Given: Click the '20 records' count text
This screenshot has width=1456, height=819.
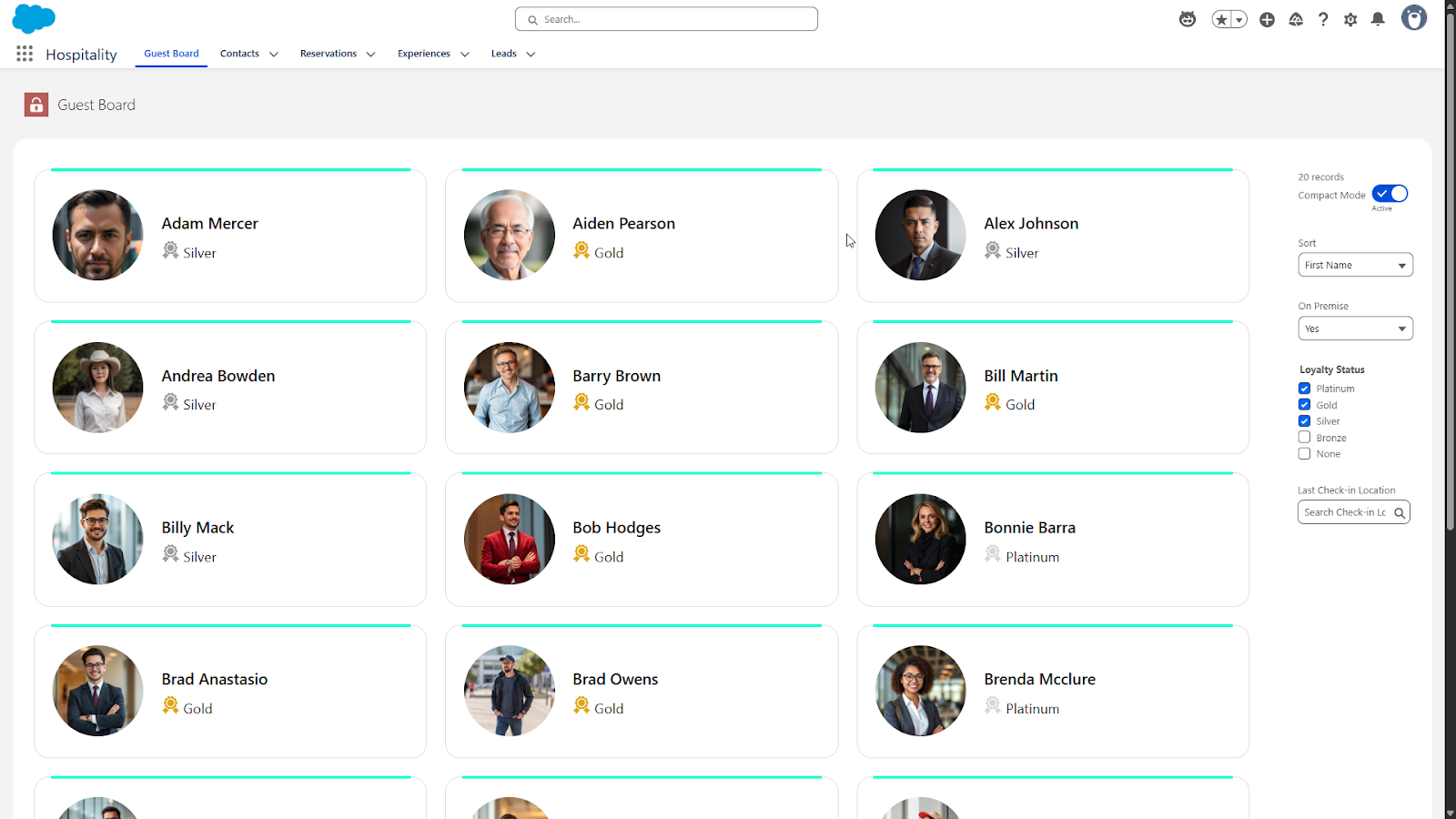Looking at the screenshot, I should [1320, 177].
